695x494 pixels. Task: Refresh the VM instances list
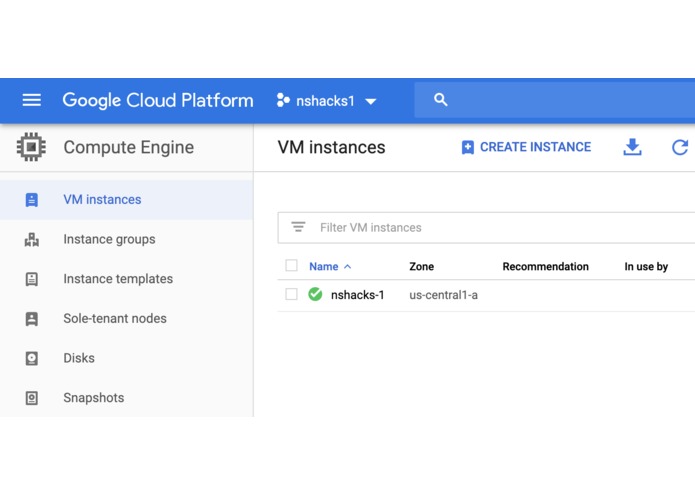[x=680, y=147]
